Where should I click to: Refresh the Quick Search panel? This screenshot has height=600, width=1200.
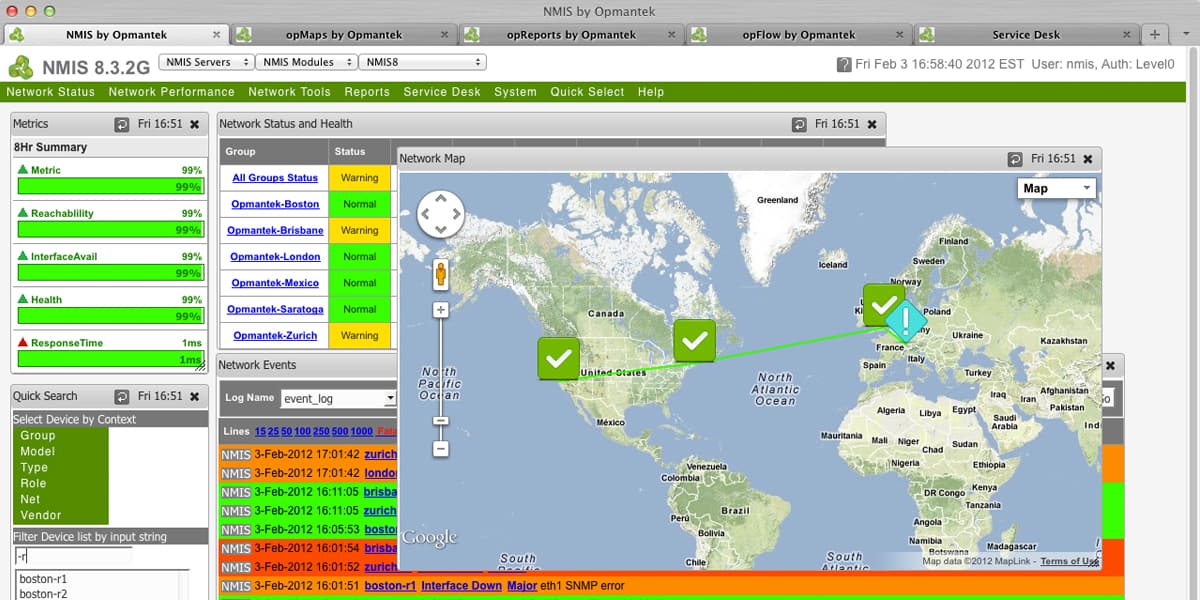122,397
